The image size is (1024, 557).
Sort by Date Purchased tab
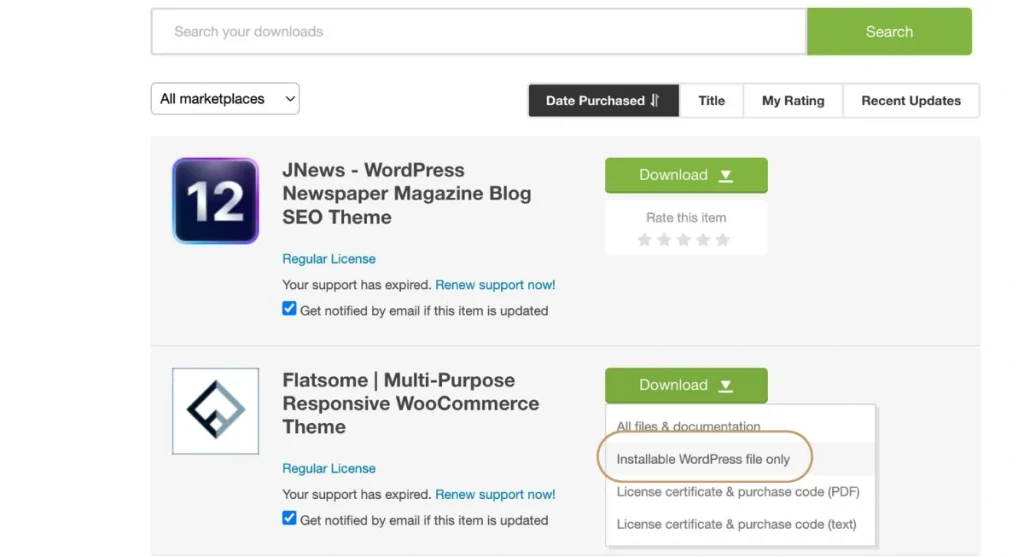coord(603,101)
